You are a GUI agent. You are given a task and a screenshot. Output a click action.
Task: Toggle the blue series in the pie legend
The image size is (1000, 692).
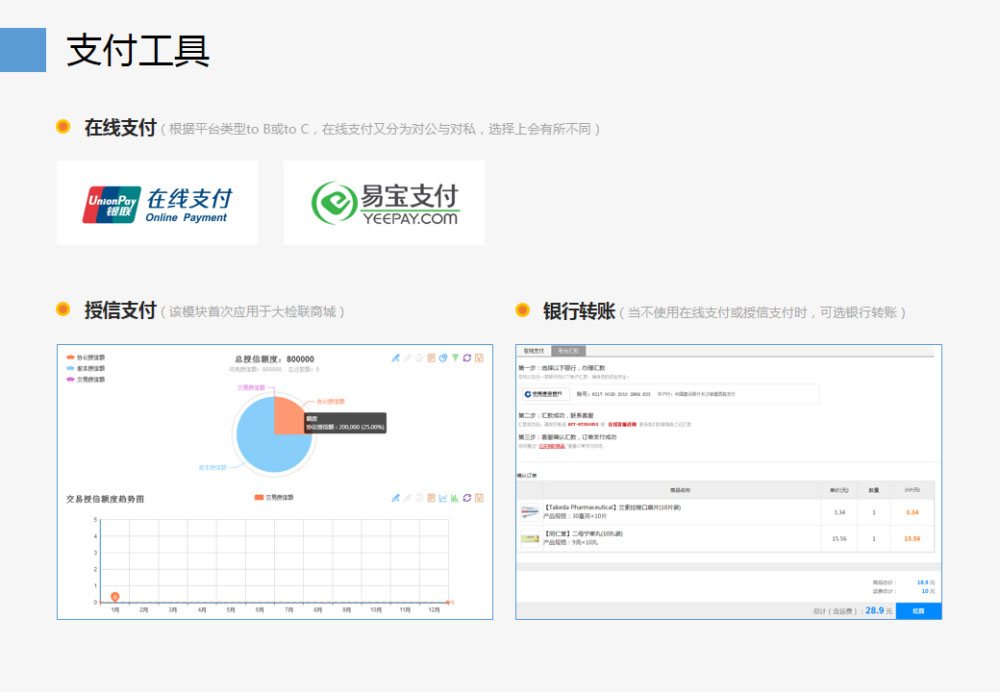[85, 369]
